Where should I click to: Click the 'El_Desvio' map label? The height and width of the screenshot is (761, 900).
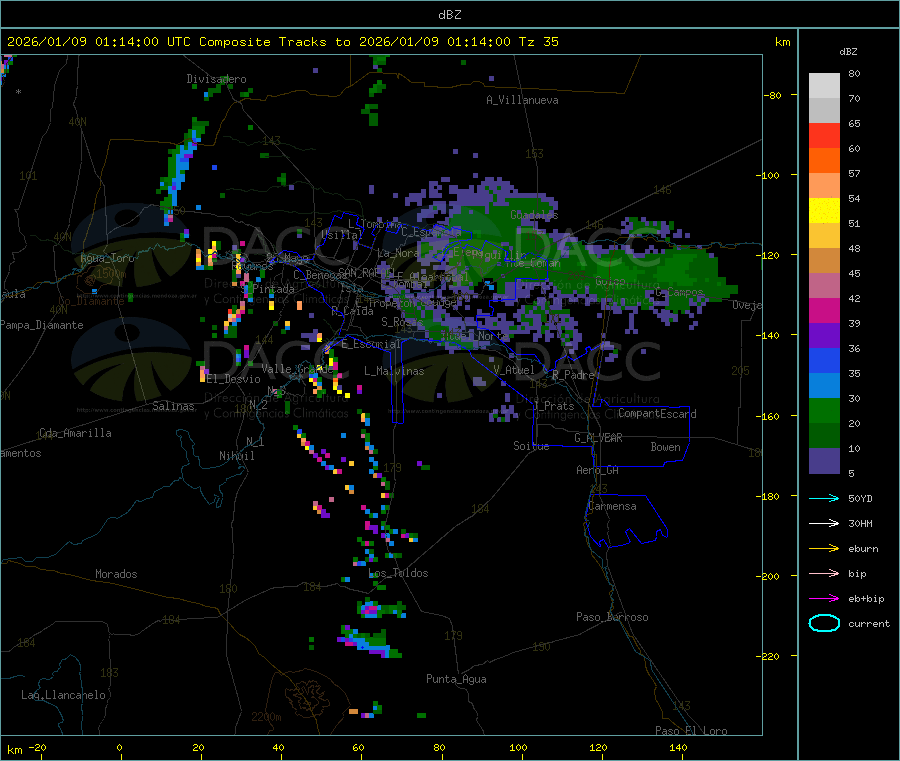pyautogui.click(x=233, y=379)
